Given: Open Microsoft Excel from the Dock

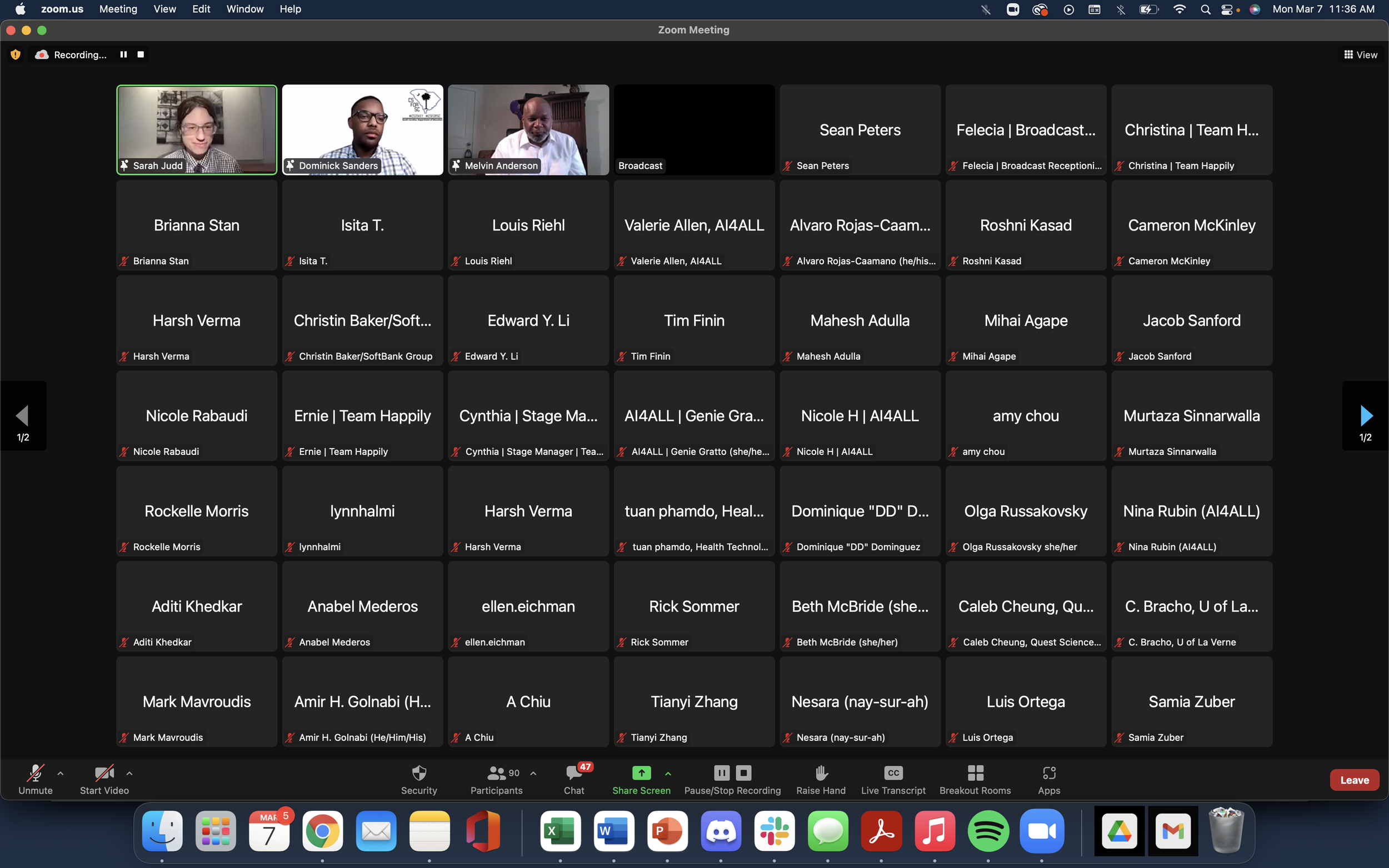Looking at the screenshot, I should (x=561, y=831).
